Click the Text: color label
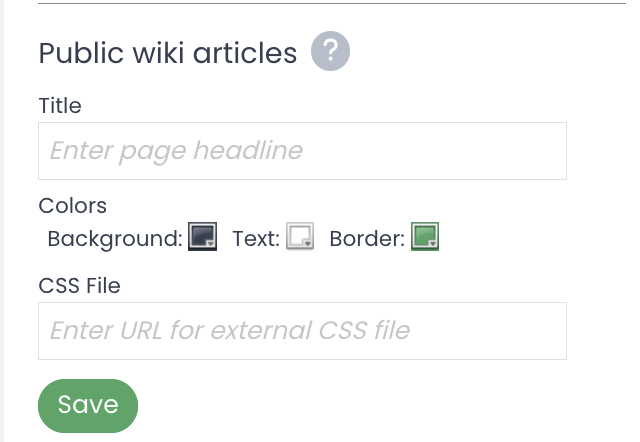This screenshot has height=442, width=640. click(256, 239)
